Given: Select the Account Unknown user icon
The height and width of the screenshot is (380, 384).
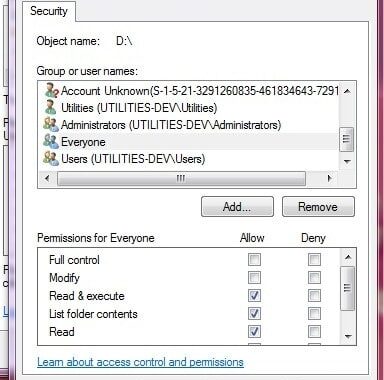Looking at the screenshot, I should pyautogui.click(x=52, y=91).
